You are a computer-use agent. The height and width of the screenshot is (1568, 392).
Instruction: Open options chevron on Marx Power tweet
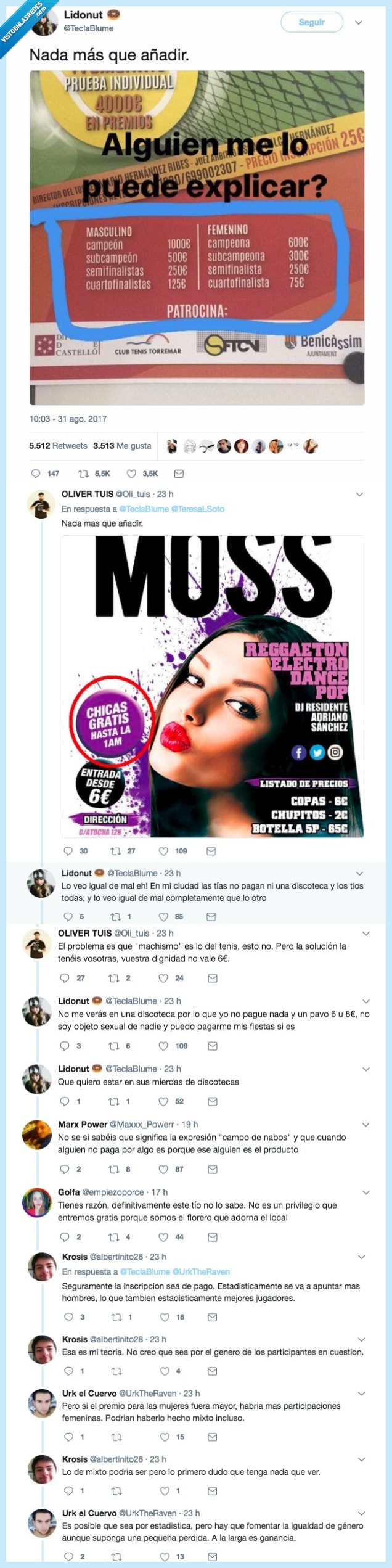[365, 1125]
